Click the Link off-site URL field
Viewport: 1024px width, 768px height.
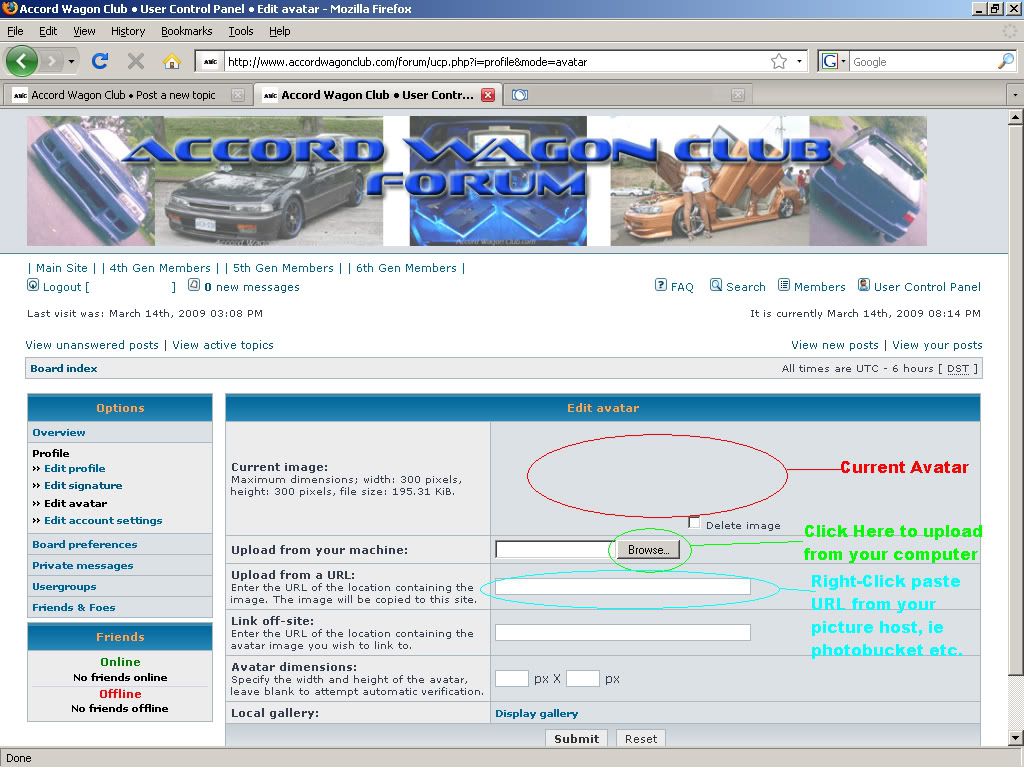click(622, 632)
